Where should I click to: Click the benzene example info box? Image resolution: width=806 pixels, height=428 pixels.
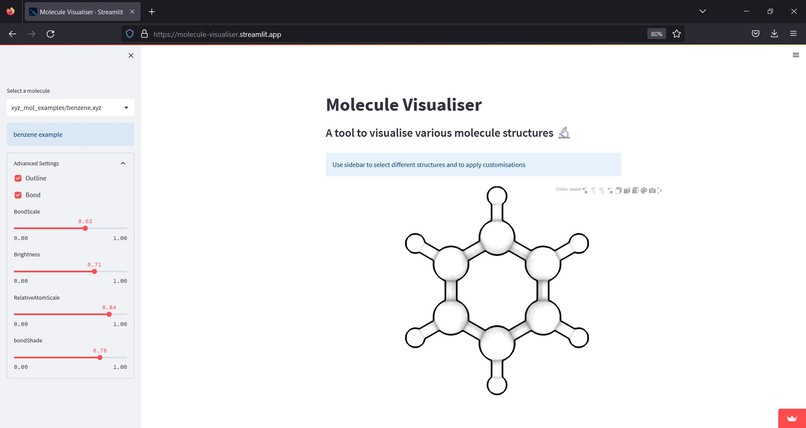tap(70, 134)
